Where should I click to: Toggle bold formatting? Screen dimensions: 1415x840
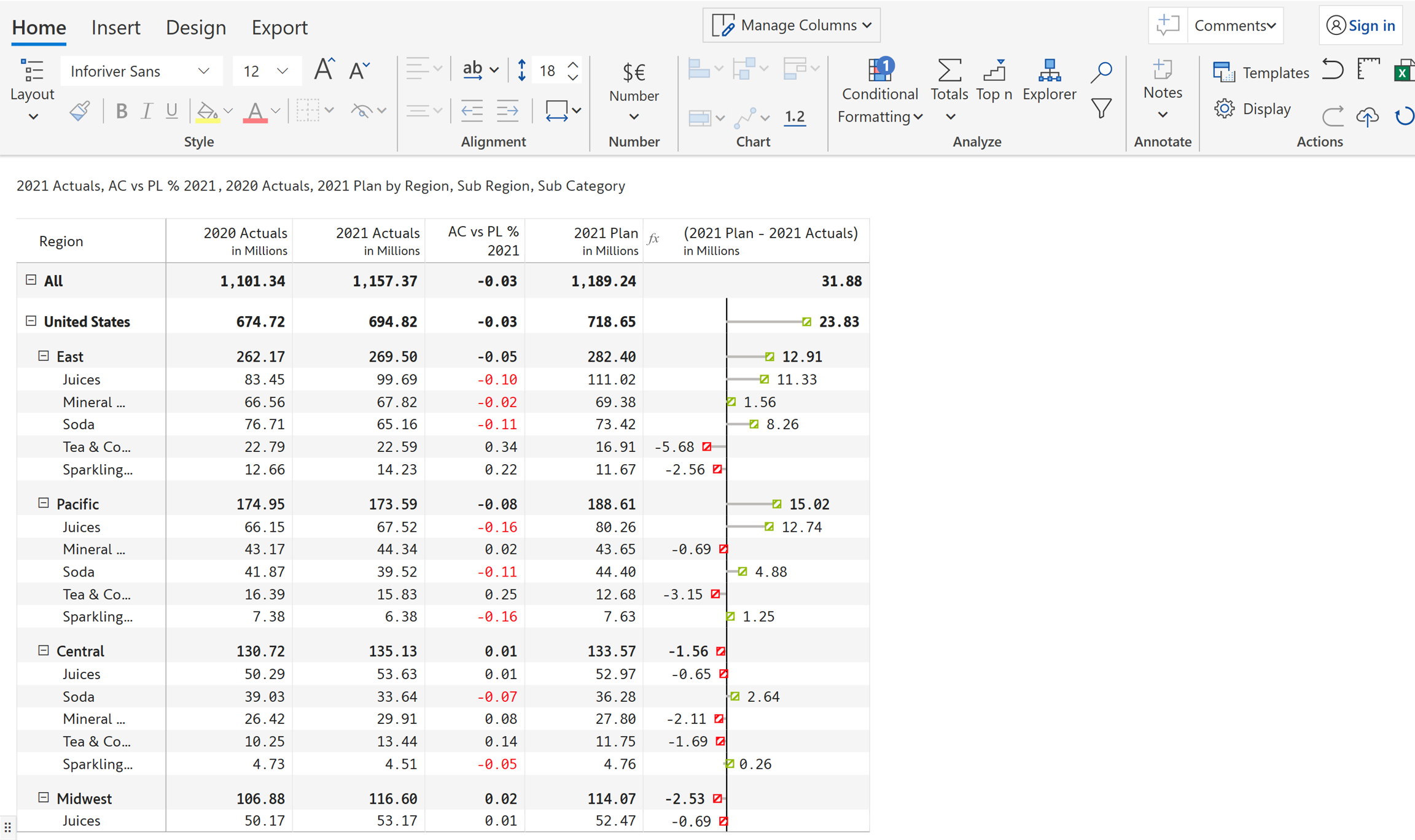click(122, 111)
